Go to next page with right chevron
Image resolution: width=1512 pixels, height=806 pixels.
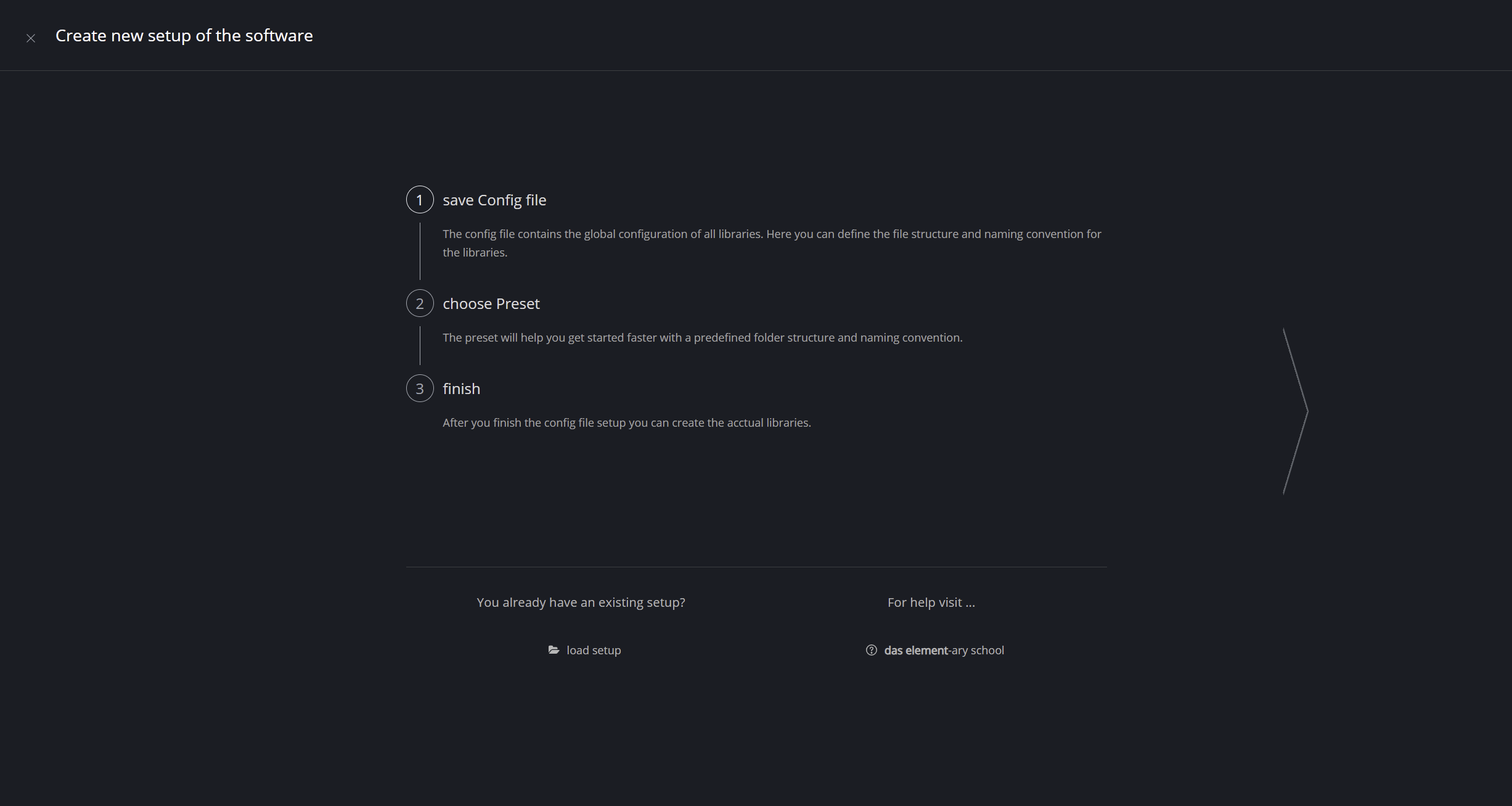1296,411
